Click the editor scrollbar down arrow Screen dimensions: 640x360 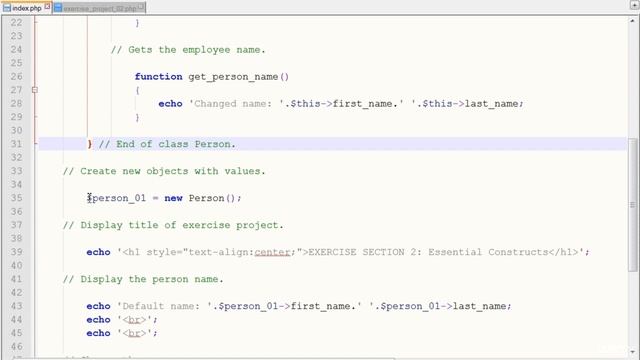(633, 351)
